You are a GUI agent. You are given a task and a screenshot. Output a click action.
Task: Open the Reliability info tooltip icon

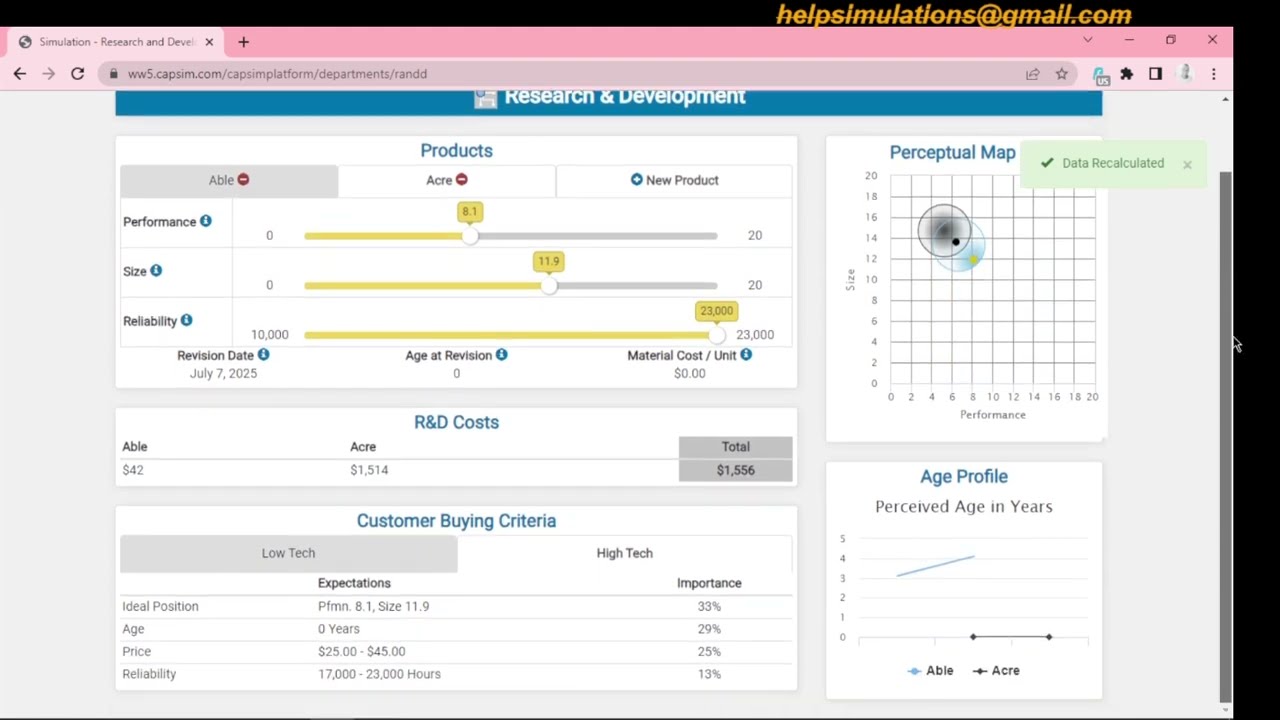[186, 321]
